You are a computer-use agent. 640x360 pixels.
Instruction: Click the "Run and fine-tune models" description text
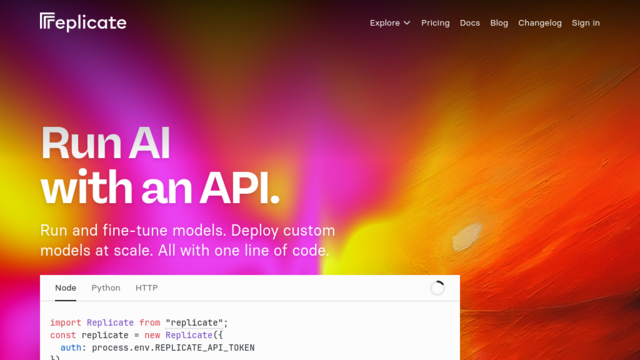tap(188, 240)
